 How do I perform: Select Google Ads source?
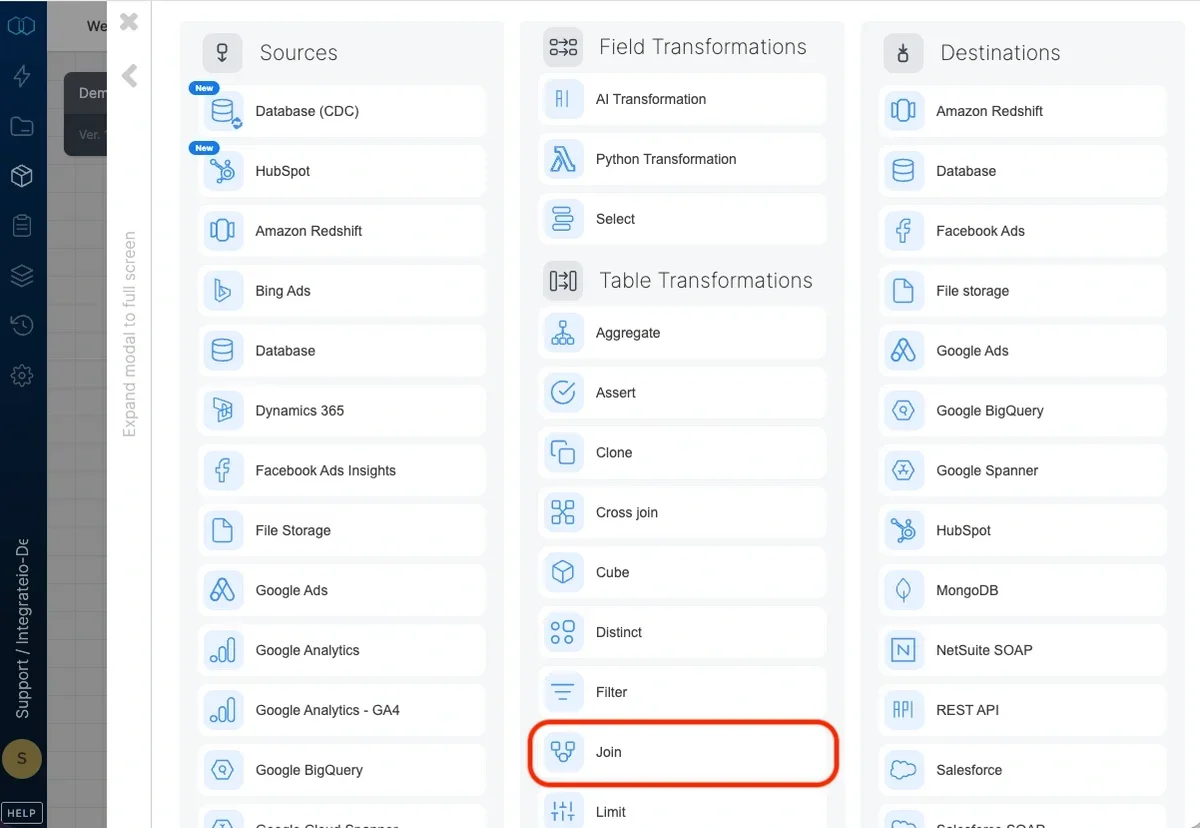tap(342, 591)
